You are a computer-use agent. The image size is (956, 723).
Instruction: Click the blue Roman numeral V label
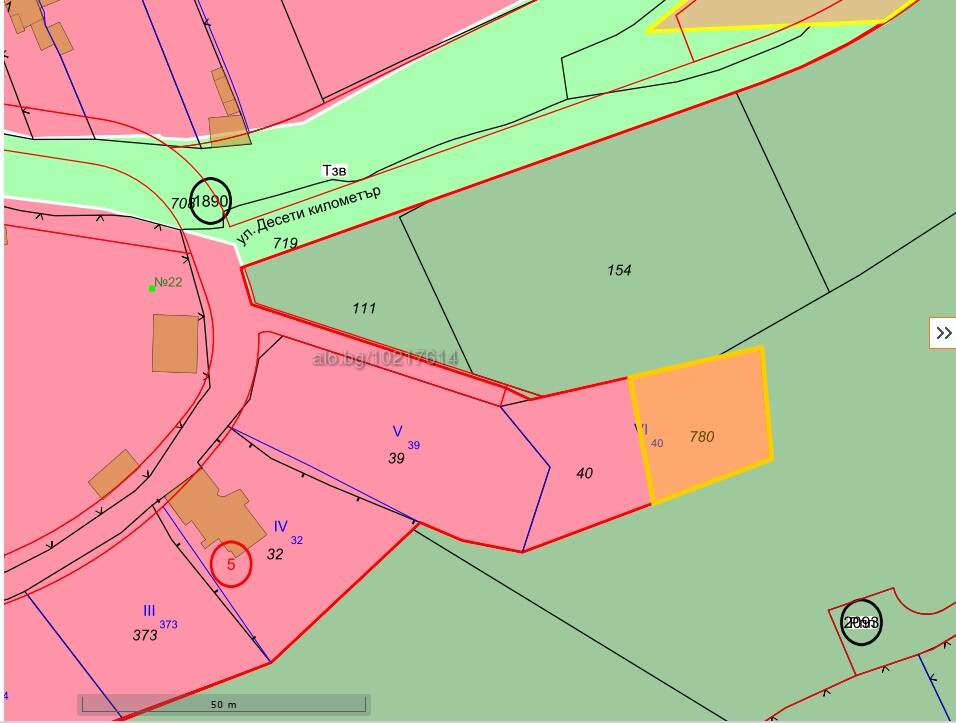pos(398,432)
